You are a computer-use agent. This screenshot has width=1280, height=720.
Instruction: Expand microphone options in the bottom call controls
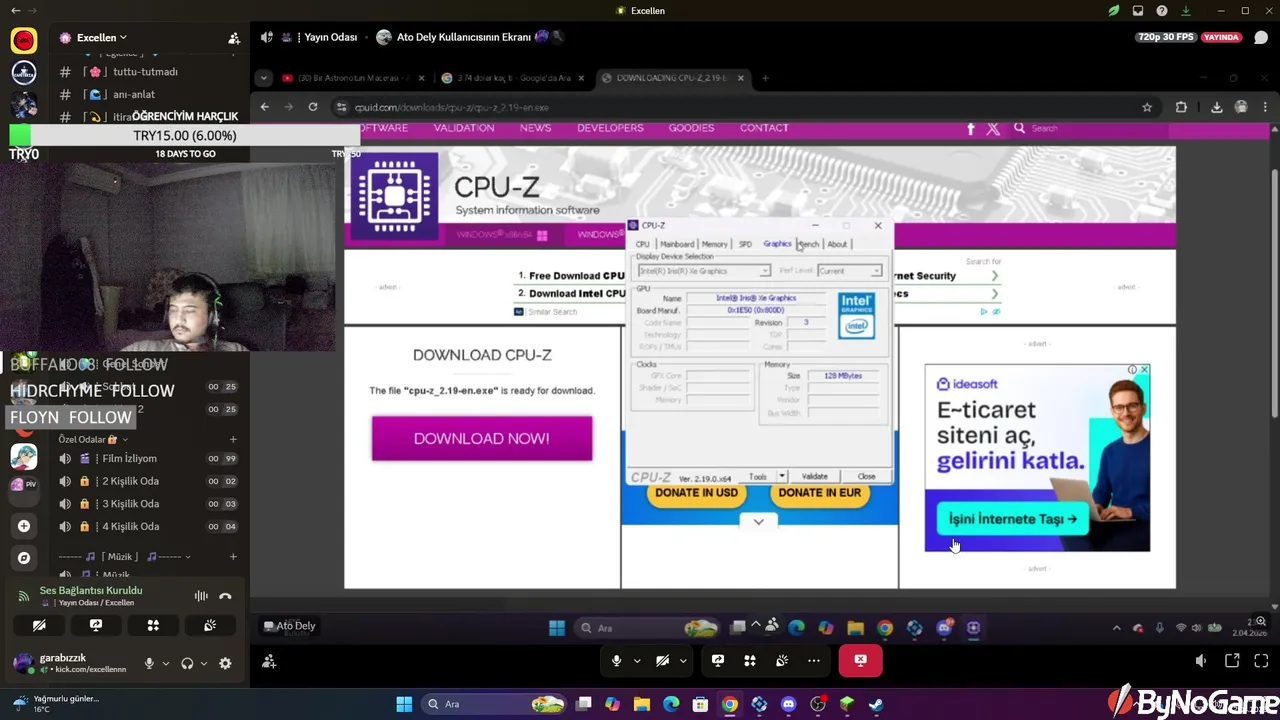pos(637,661)
